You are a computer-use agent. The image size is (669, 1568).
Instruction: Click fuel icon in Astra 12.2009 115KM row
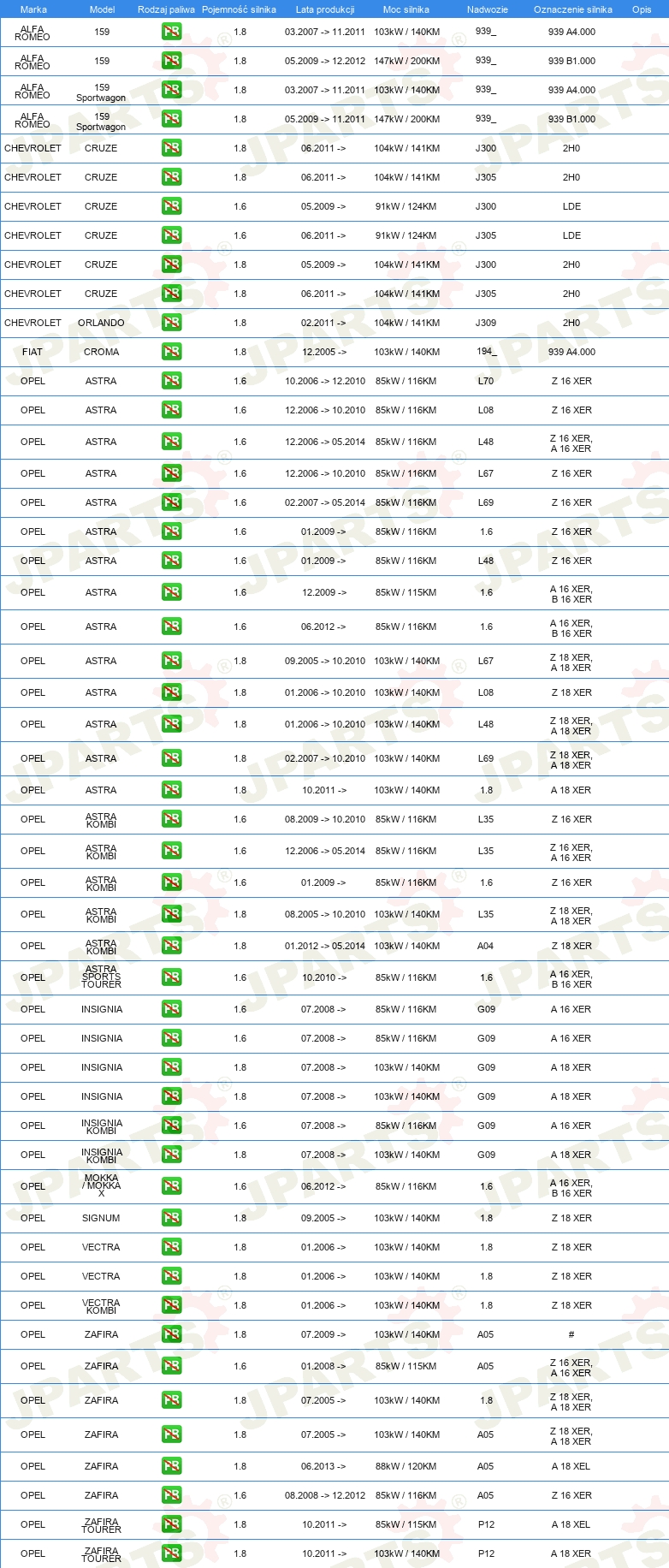click(171, 592)
